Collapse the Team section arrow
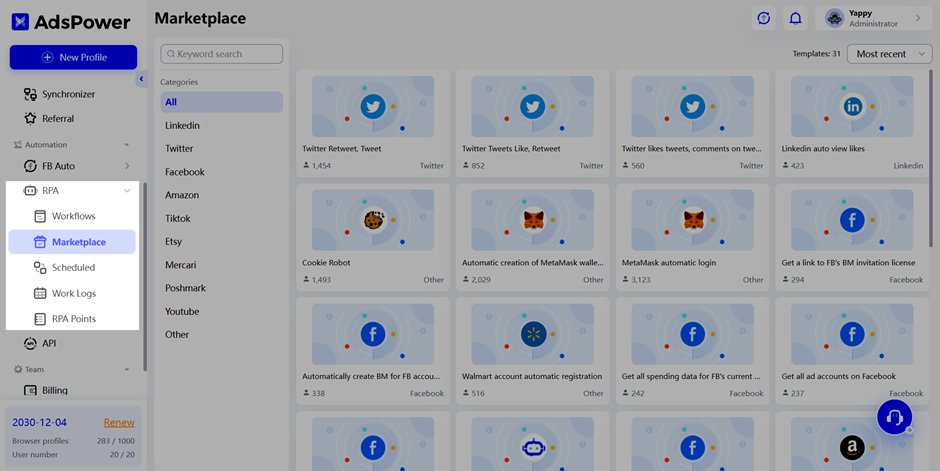Screen dimensions: 940x471 tap(126, 370)
